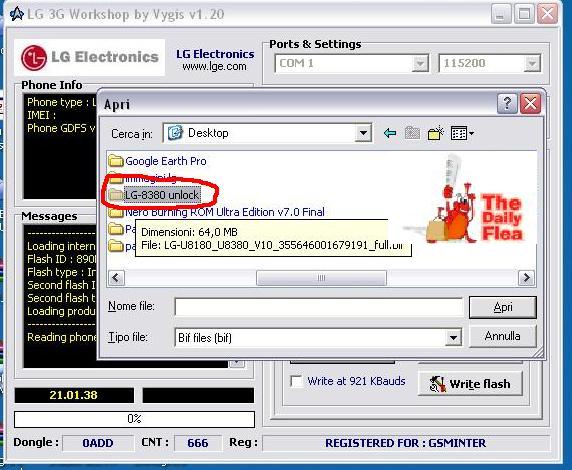This screenshot has height=470, width=572.
Task: Click the app icon in the title bar
Action: tap(16, 14)
